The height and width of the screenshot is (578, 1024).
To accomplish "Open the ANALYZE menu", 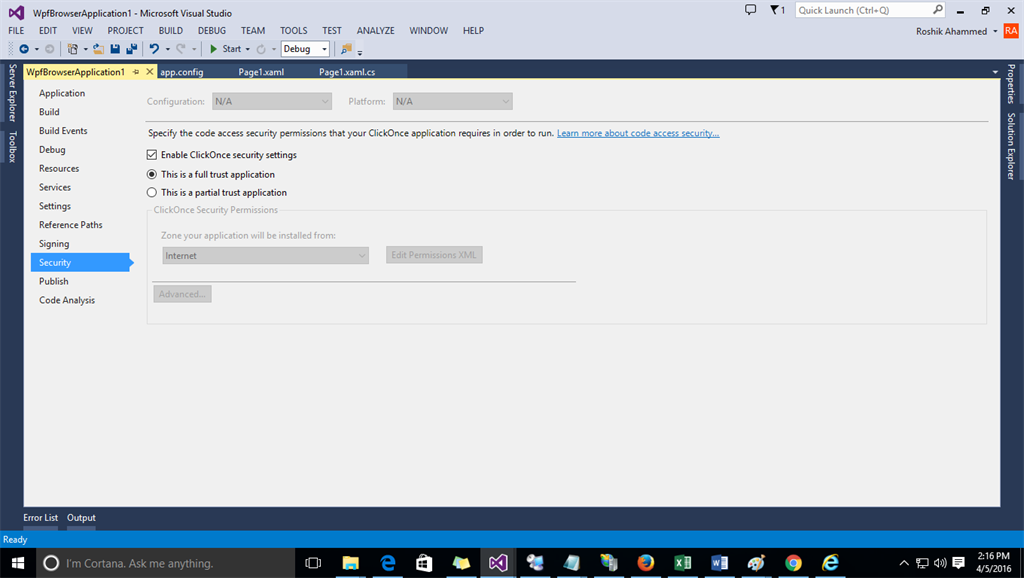I will (x=376, y=31).
